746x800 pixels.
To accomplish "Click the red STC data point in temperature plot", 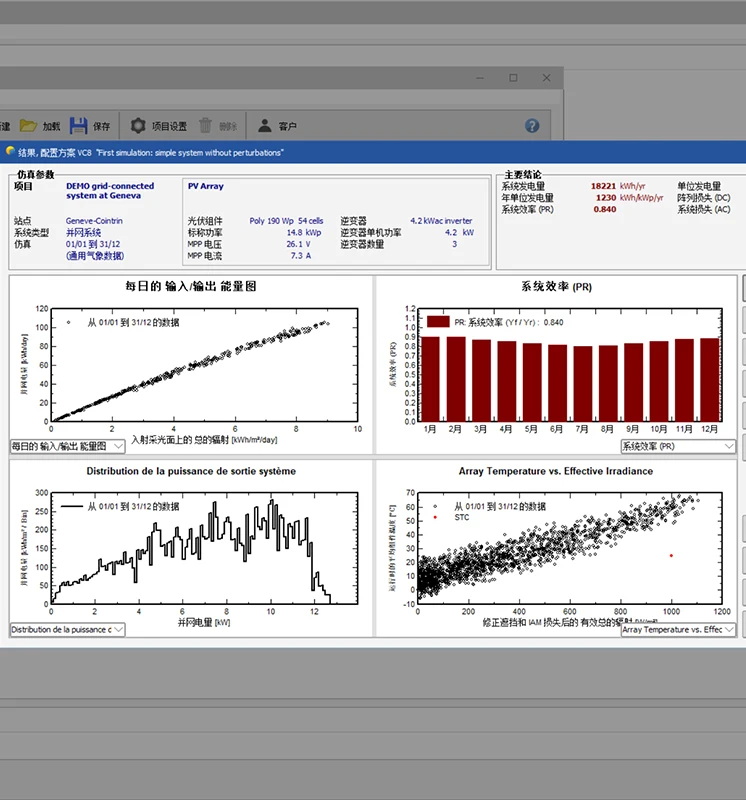I will 671,556.
